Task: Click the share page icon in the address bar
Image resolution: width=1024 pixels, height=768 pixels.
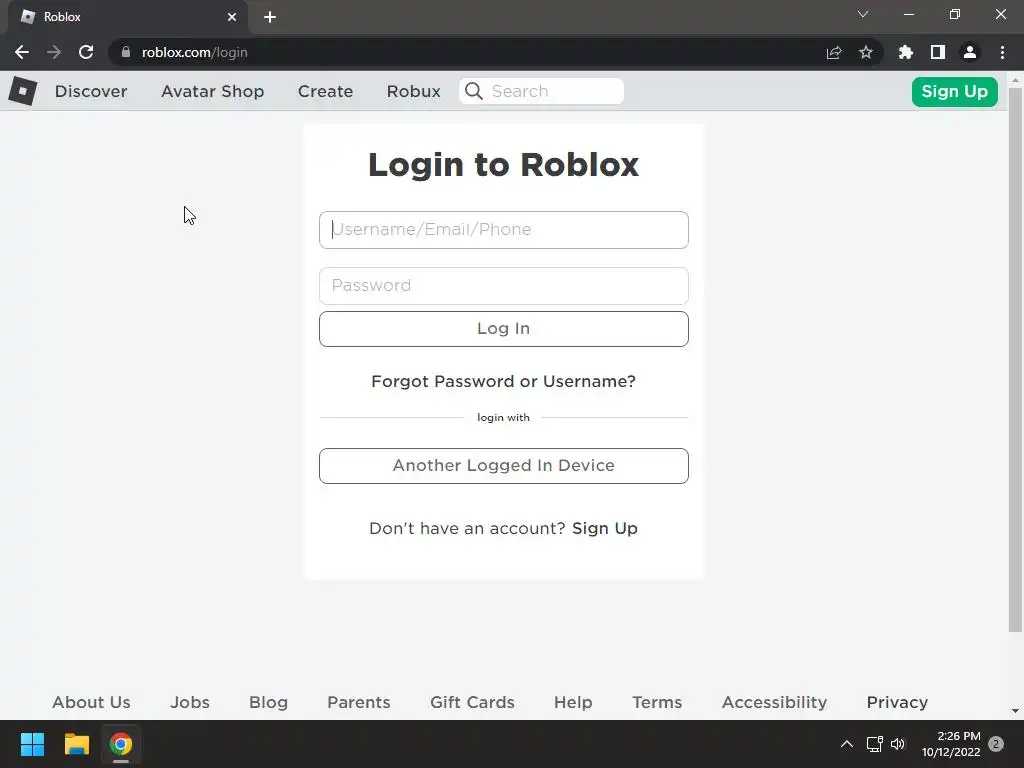Action: (x=834, y=52)
